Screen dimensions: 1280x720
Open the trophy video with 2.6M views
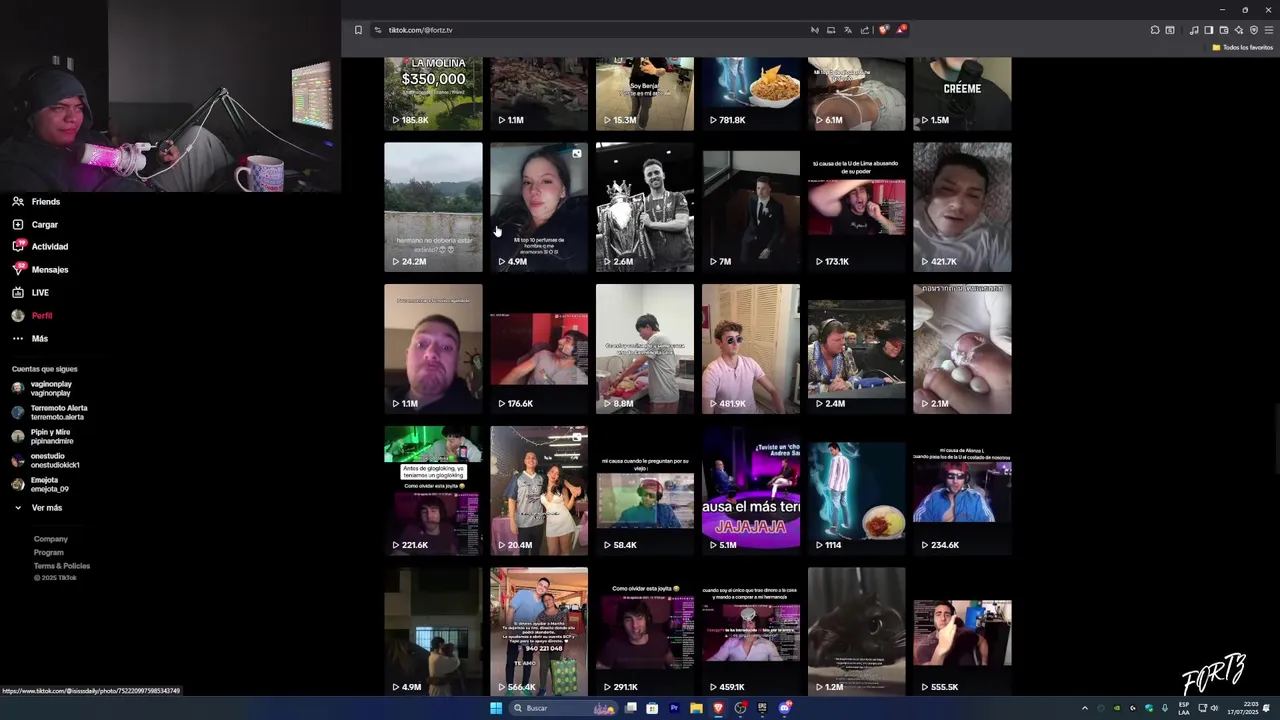645,207
